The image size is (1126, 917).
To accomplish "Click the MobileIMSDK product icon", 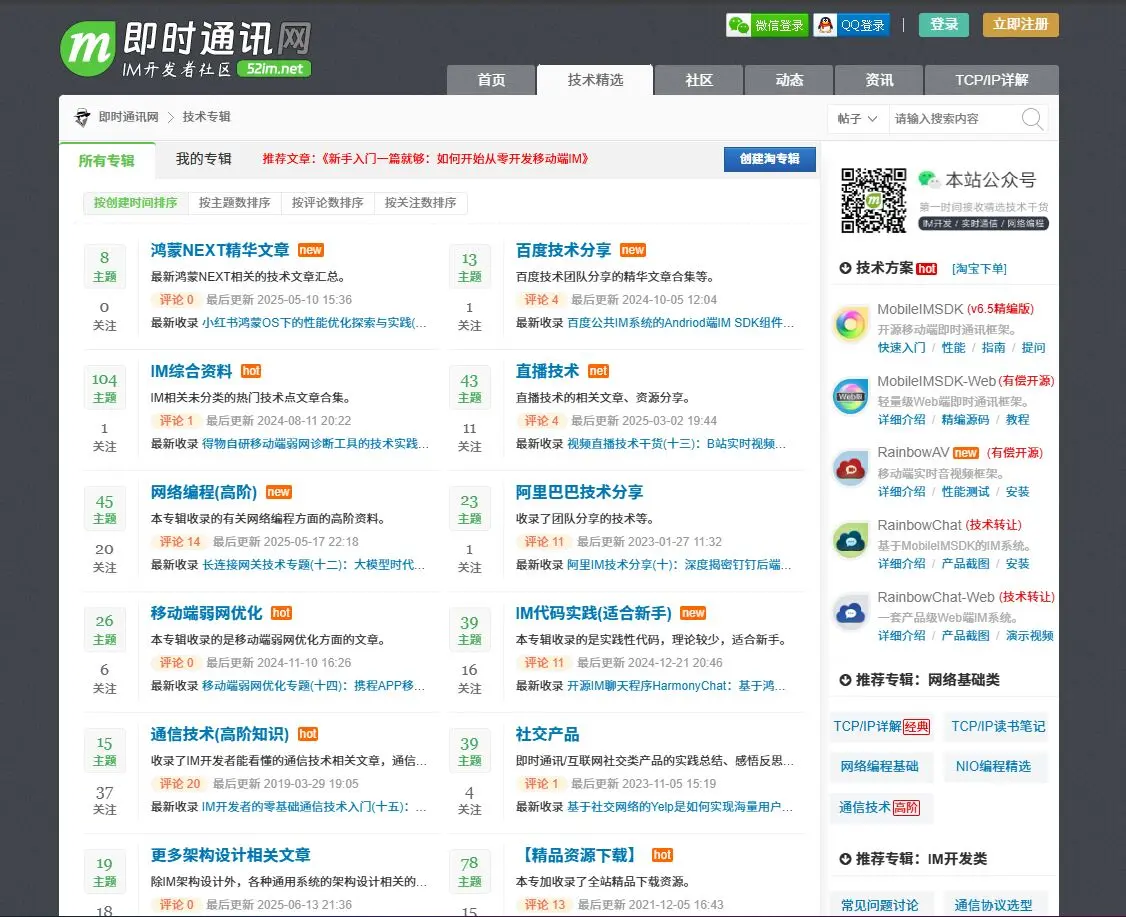I will pyautogui.click(x=850, y=324).
